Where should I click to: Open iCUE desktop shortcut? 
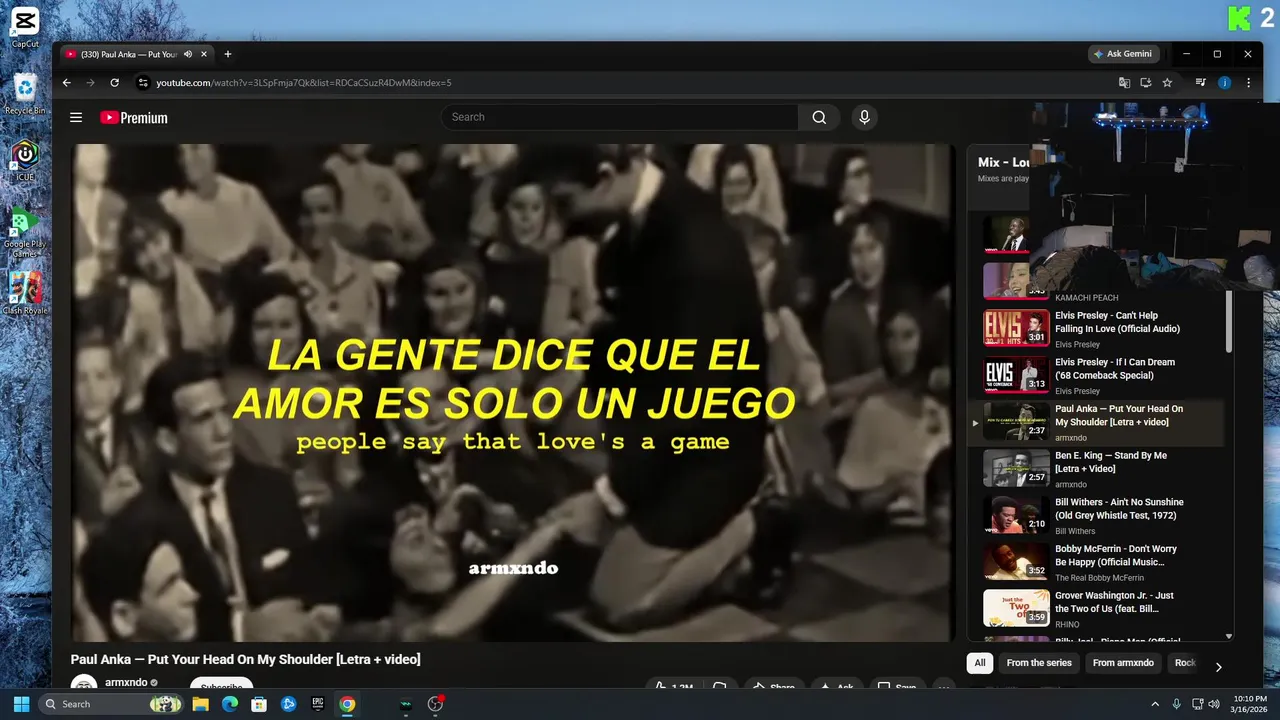[x=25, y=160]
